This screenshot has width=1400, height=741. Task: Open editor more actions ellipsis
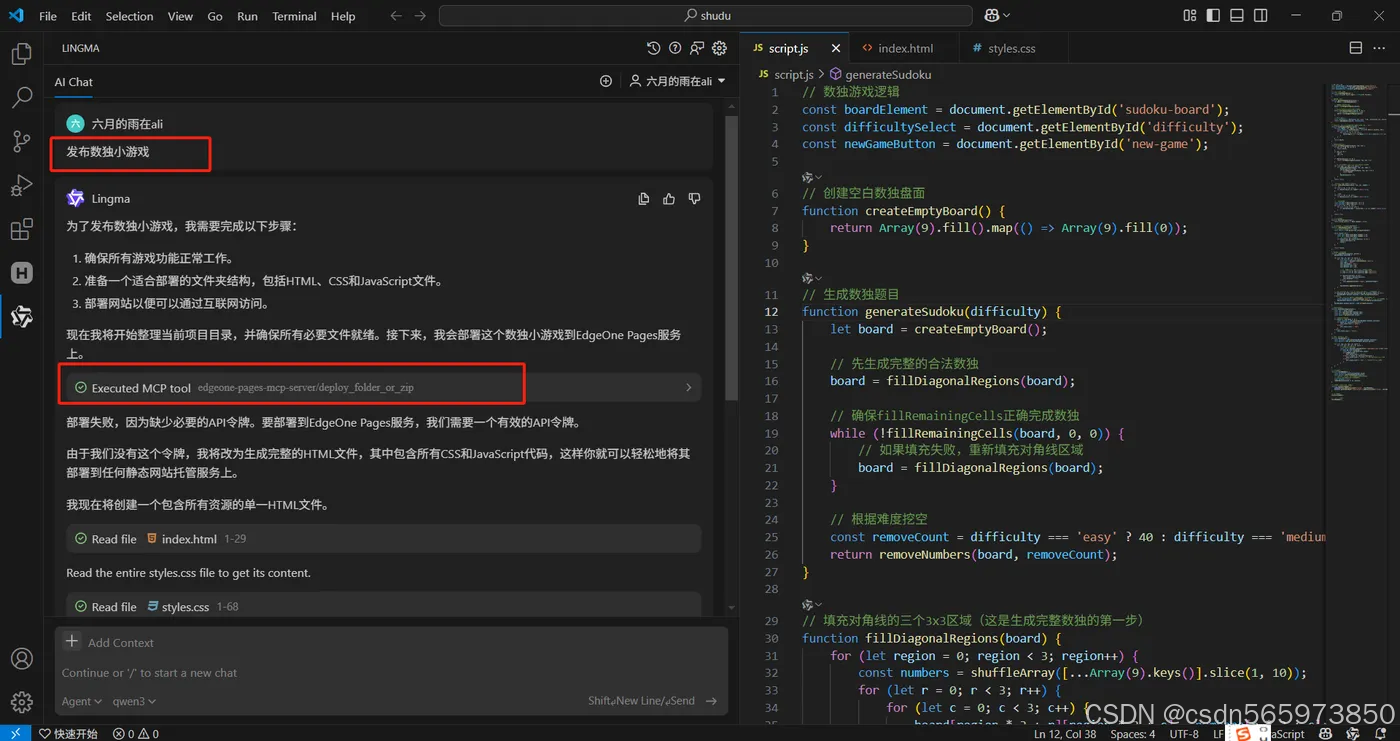coord(1380,48)
